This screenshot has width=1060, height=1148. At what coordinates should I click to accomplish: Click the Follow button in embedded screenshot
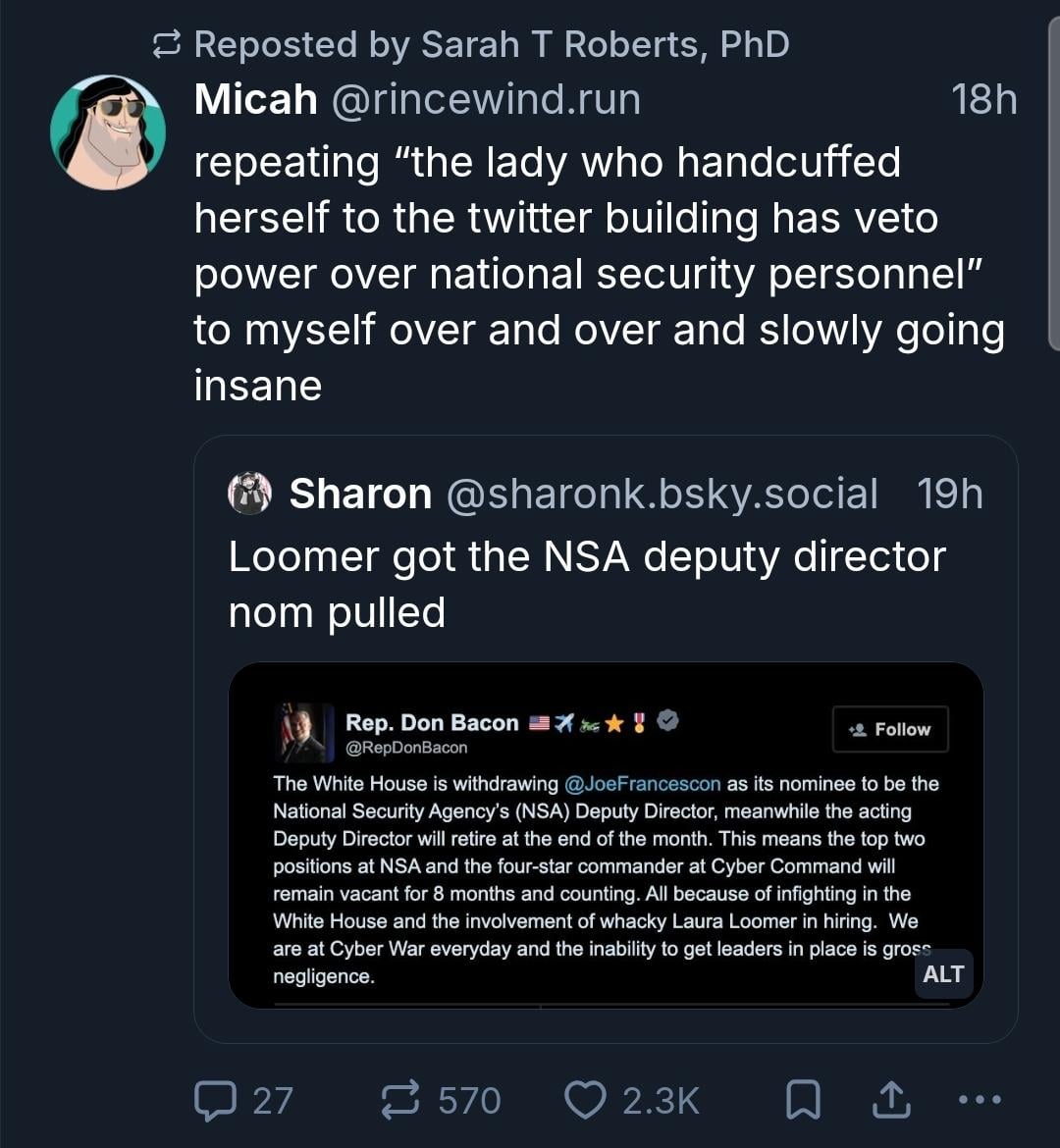click(x=889, y=729)
